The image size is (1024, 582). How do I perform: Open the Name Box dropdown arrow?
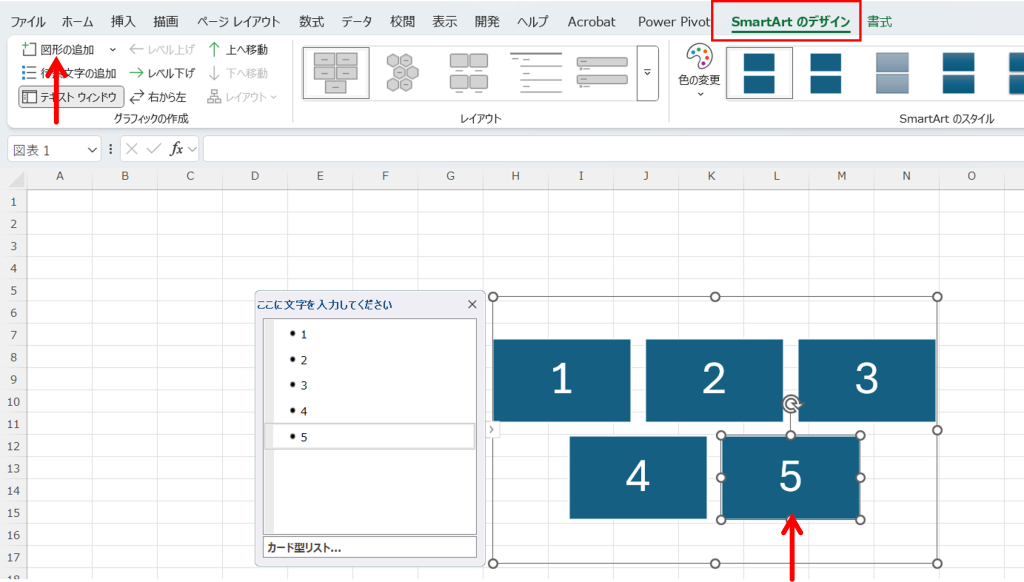tap(93, 150)
